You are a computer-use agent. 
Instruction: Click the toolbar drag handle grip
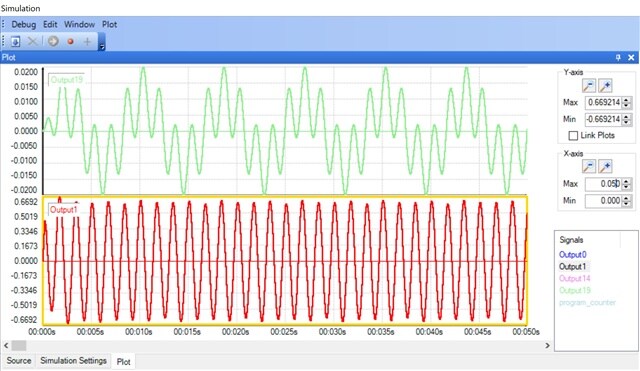point(3,41)
